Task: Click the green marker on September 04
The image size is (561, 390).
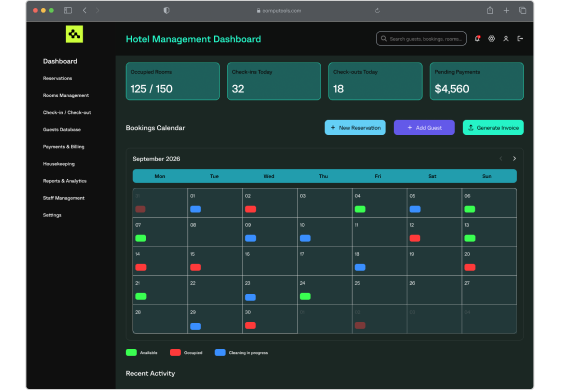Action: 360,209
